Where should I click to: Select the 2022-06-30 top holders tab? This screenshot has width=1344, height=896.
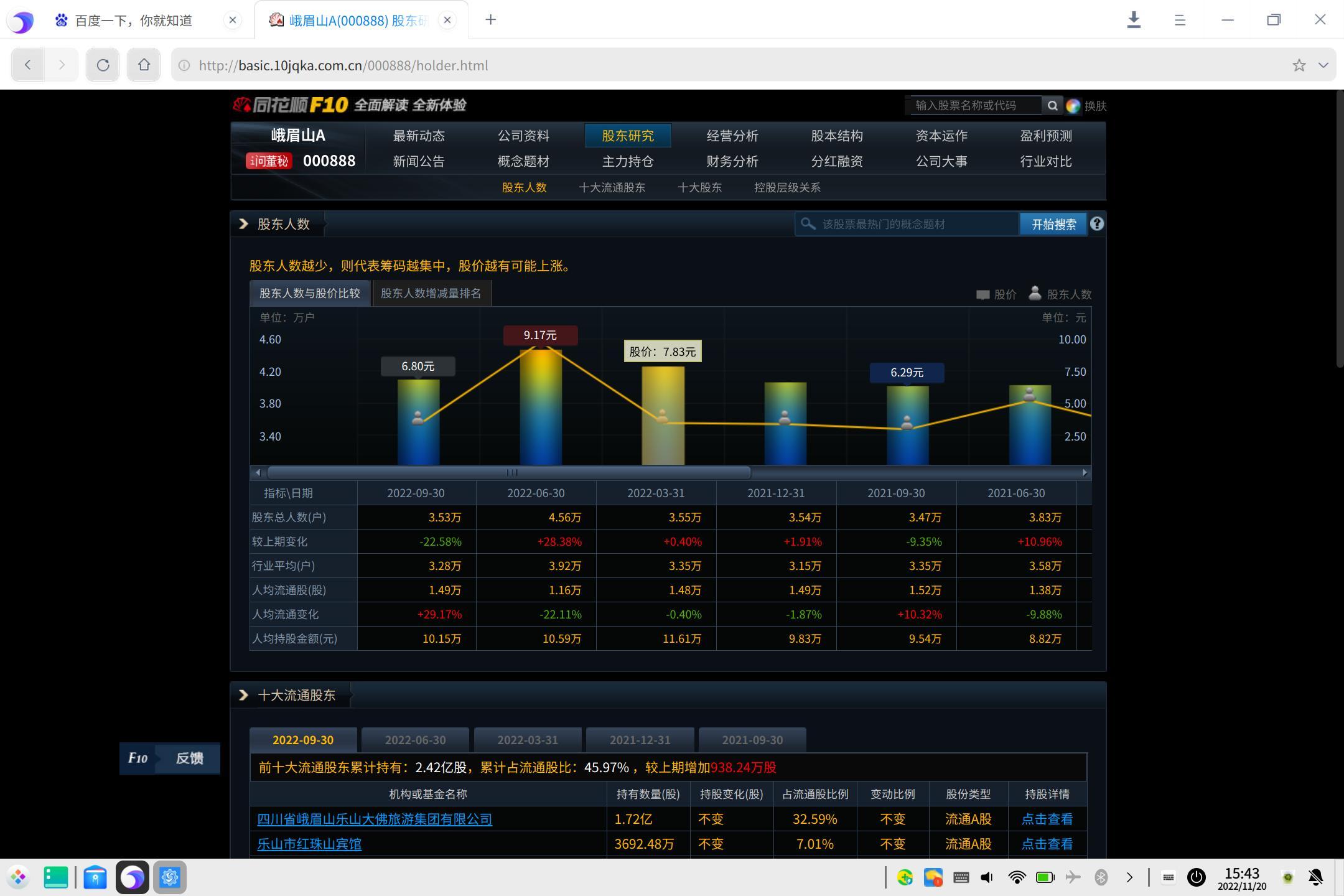click(x=415, y=740)
